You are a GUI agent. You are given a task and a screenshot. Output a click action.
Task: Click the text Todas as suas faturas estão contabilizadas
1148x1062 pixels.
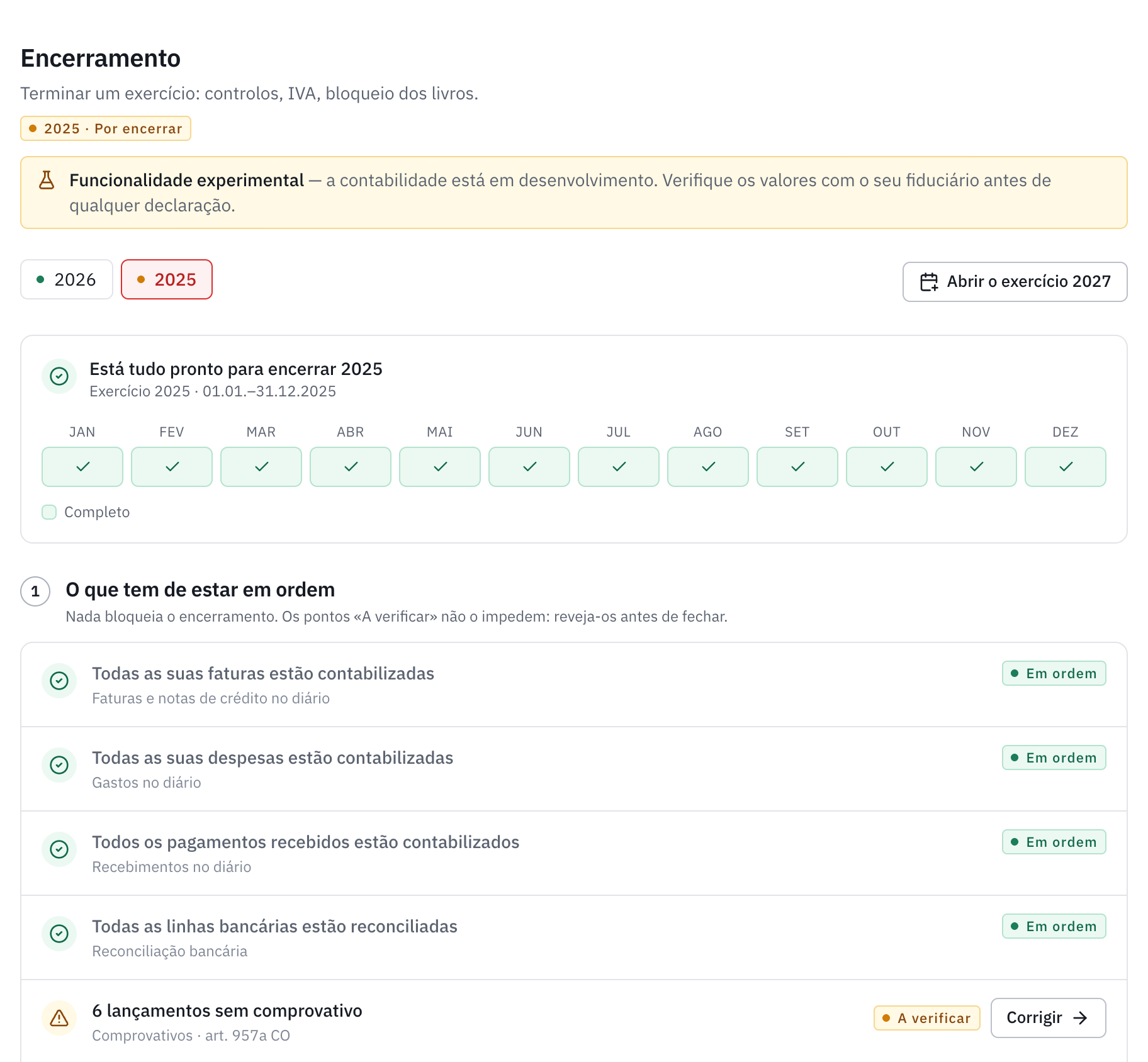[263, 674]
